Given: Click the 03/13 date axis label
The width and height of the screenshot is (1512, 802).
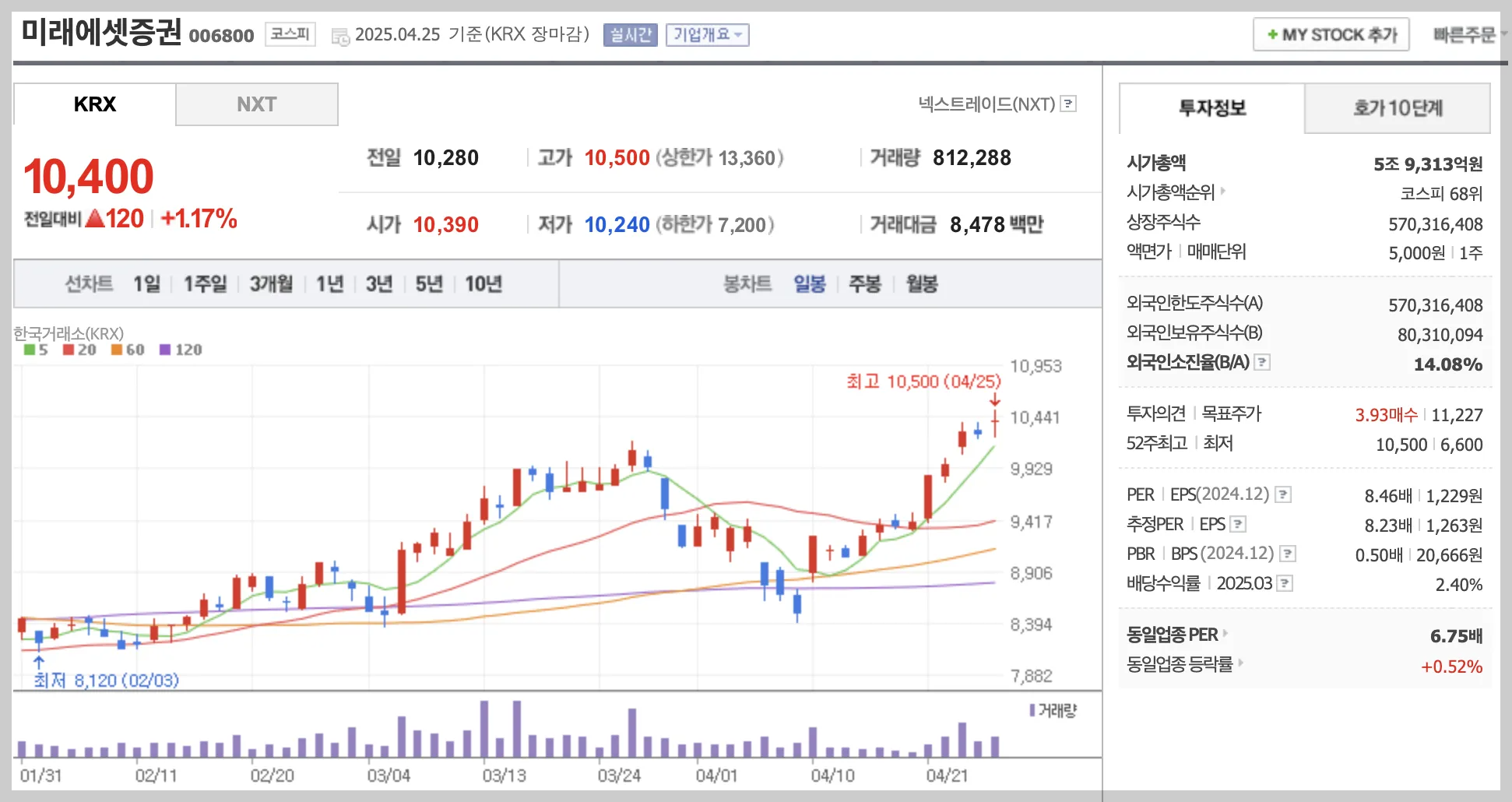Looking at the screenshot, I should (x=505, y=776).
